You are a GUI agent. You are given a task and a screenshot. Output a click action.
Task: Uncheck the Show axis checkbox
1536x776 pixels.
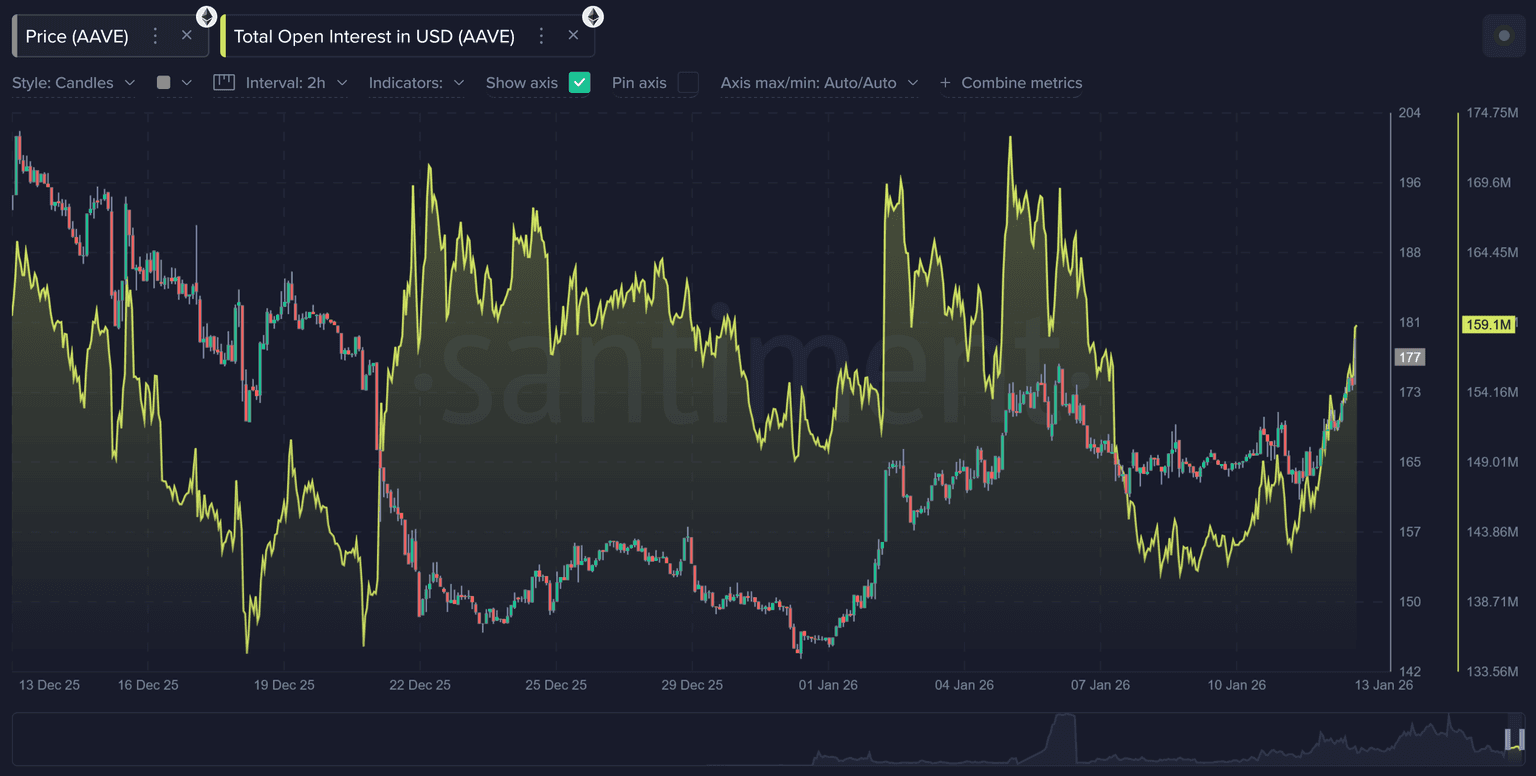(x=579, y=83)
